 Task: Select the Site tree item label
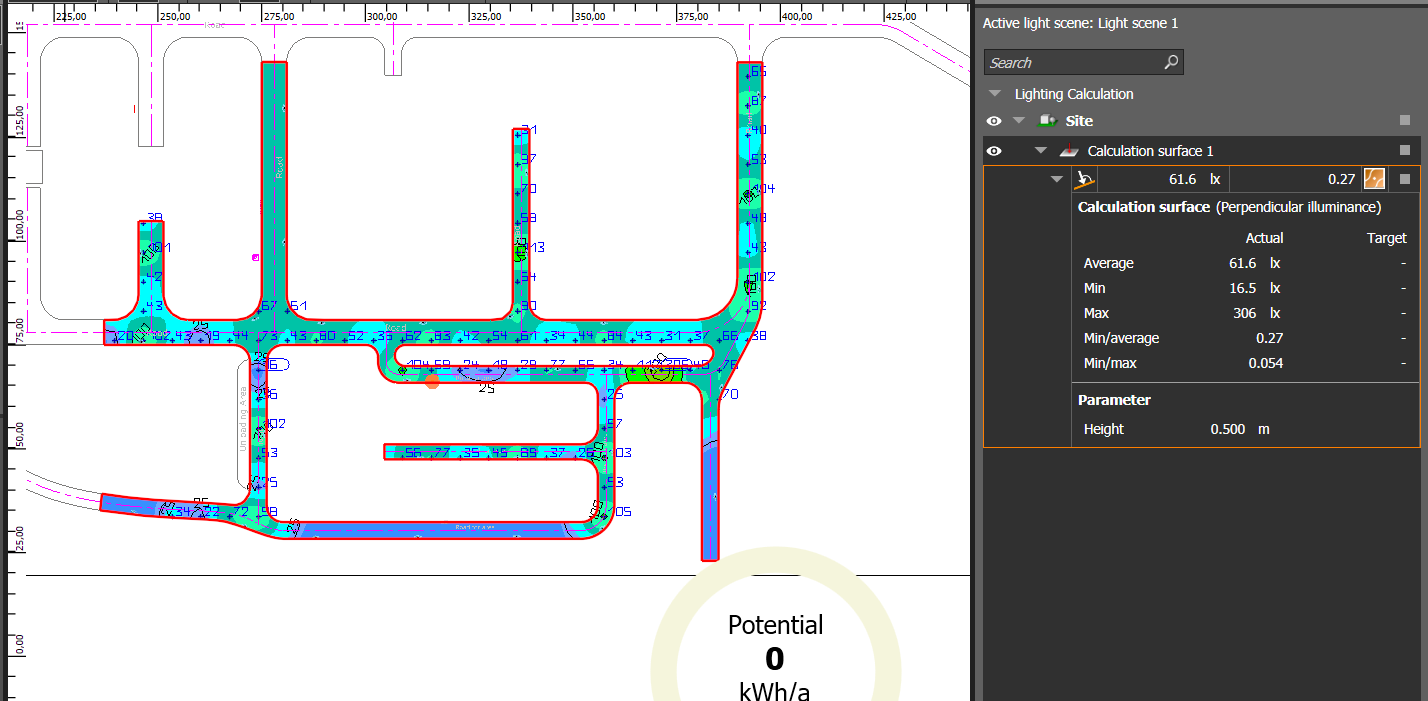[x=1079, y=121]
